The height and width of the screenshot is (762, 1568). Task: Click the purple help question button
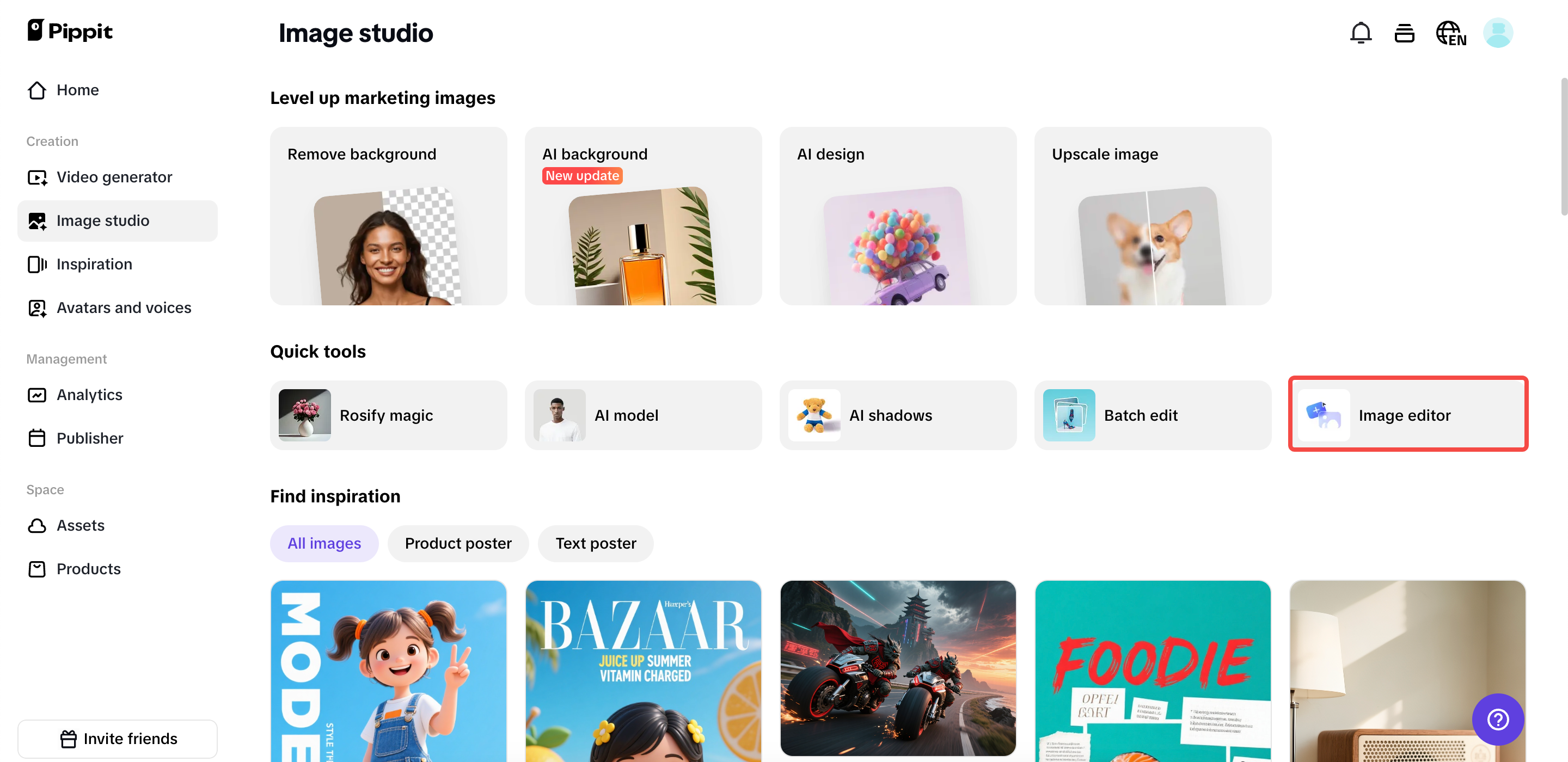(x=1497, y=720)
